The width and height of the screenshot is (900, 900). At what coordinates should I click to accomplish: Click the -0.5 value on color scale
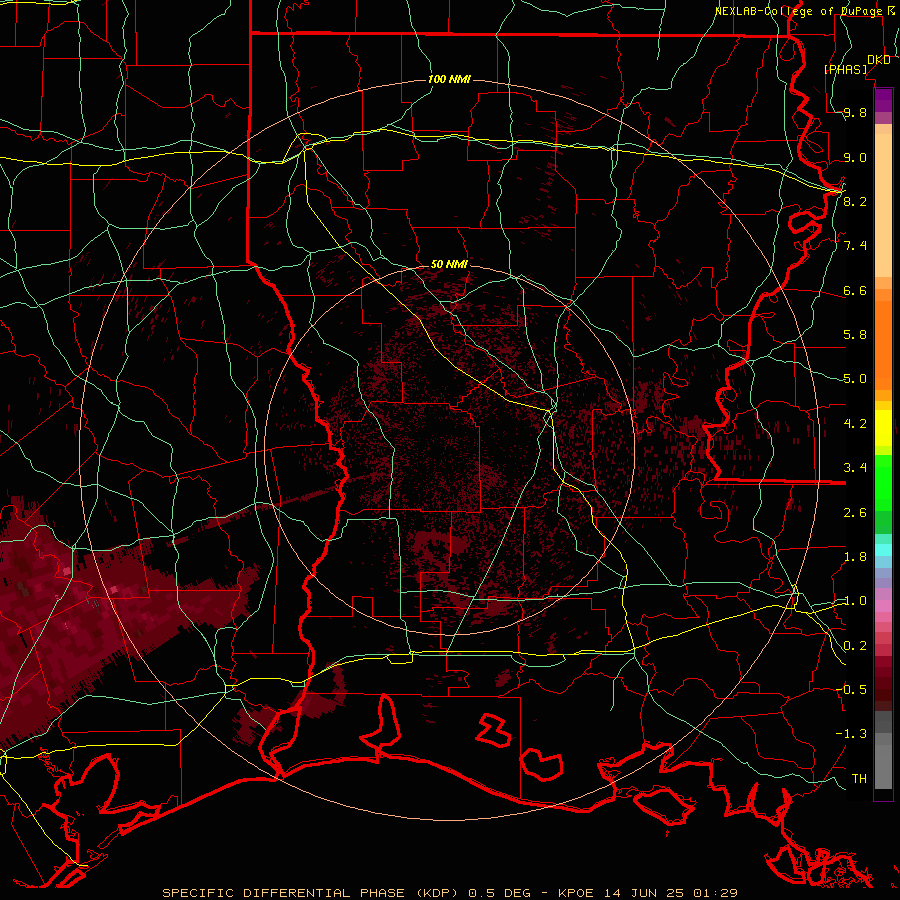[851, 690]
